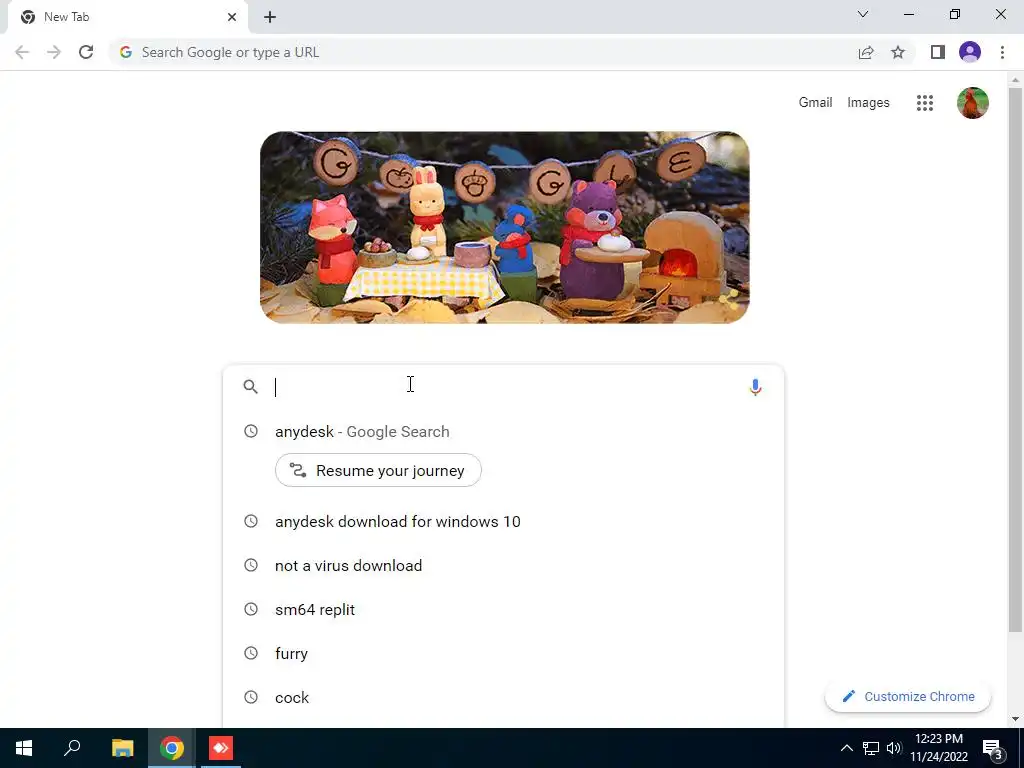Click the network tray icon
1024x768 pixels.
871,748
